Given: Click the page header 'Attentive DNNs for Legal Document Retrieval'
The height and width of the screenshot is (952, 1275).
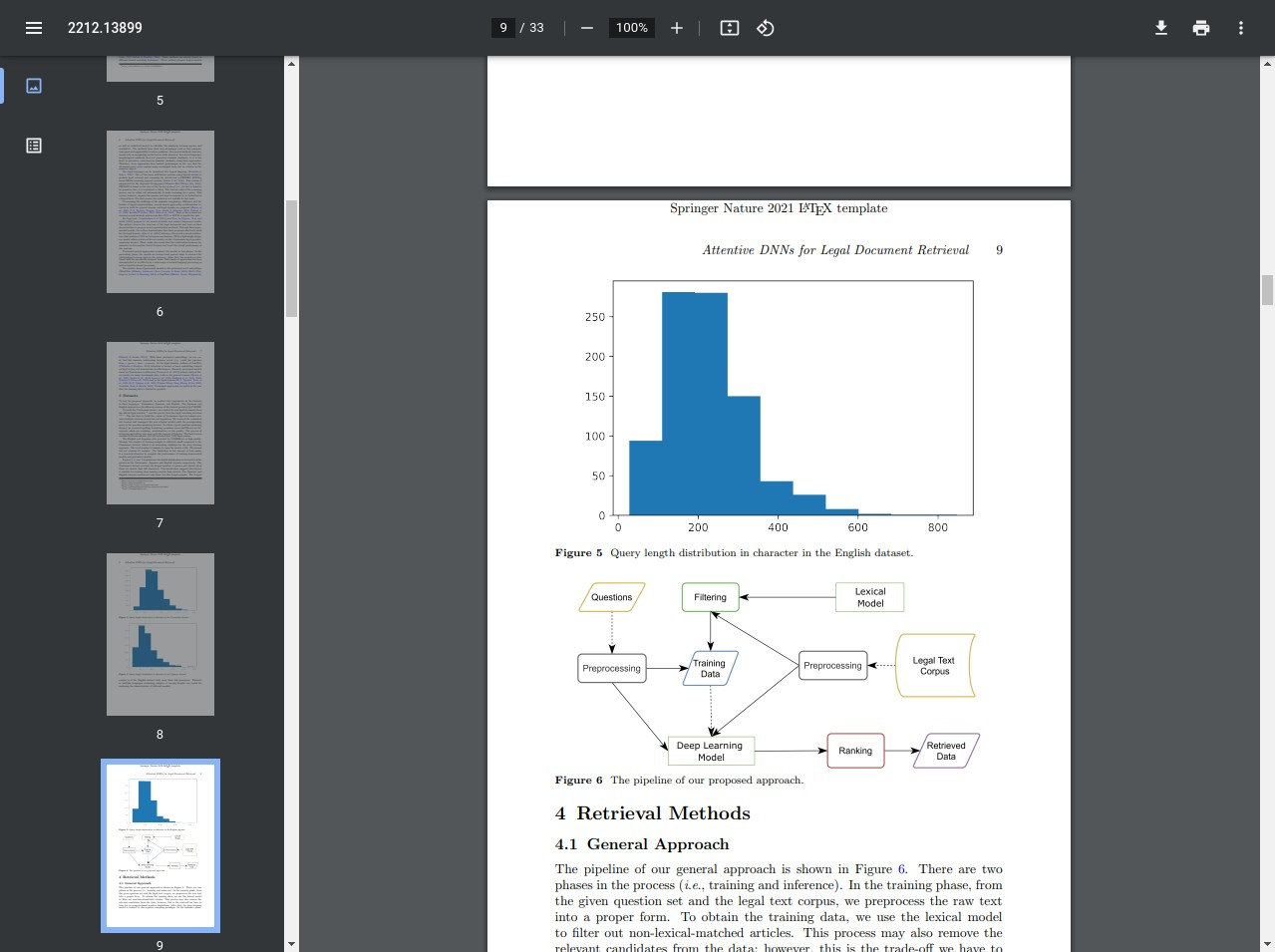Looking at the screenshot, I should click(x=835, y=250).
